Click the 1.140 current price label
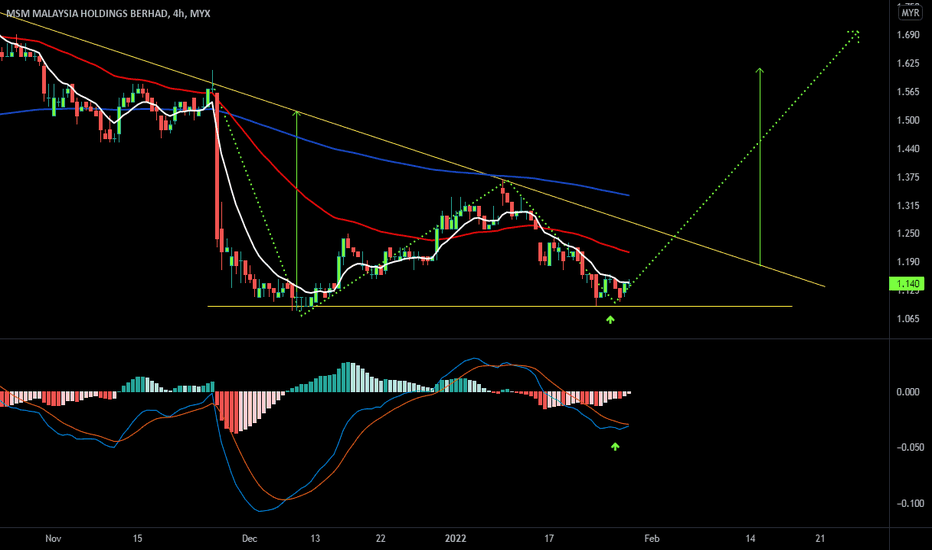The height and width of the screenshot is (550, 932). [x=907, y=284]
